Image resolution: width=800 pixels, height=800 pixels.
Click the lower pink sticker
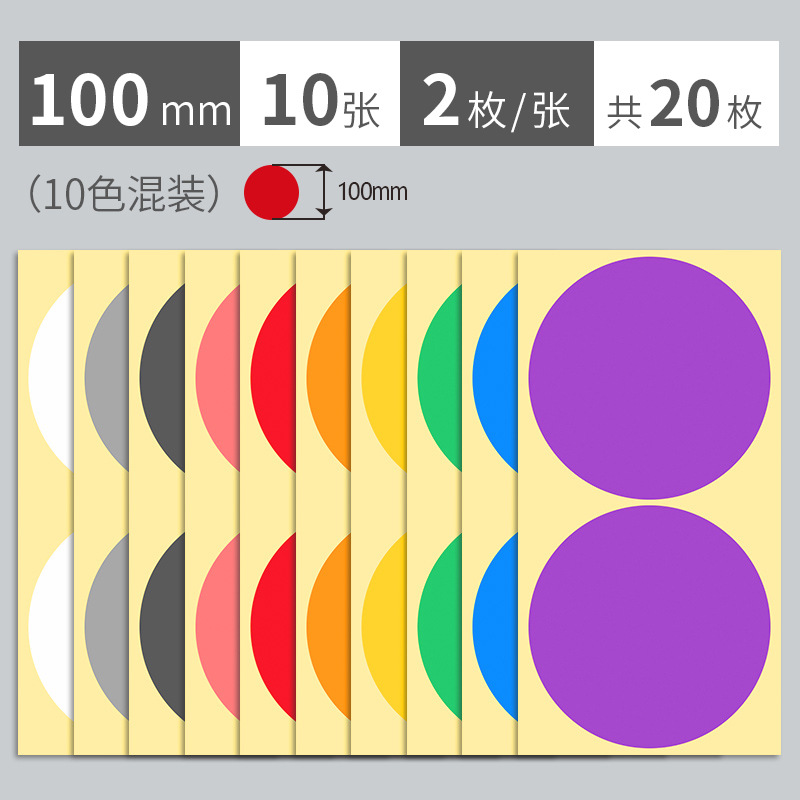tap(218, 627)
